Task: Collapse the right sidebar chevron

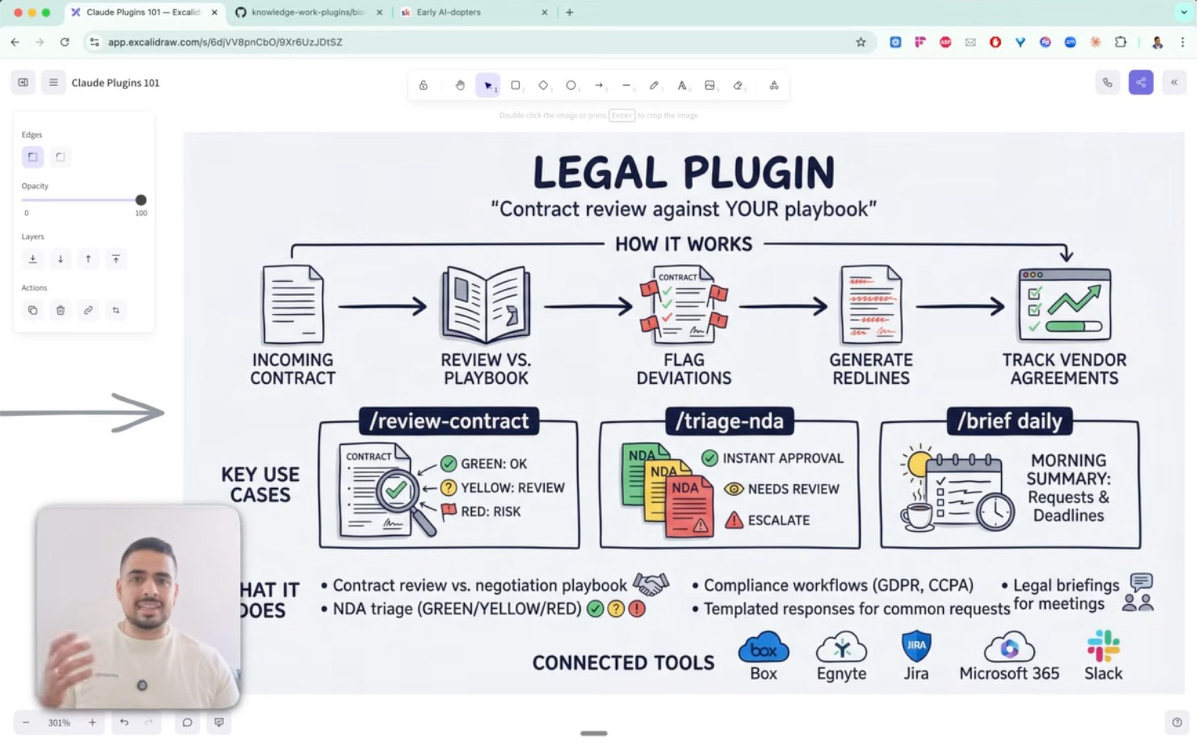Action: (1174, 83)
